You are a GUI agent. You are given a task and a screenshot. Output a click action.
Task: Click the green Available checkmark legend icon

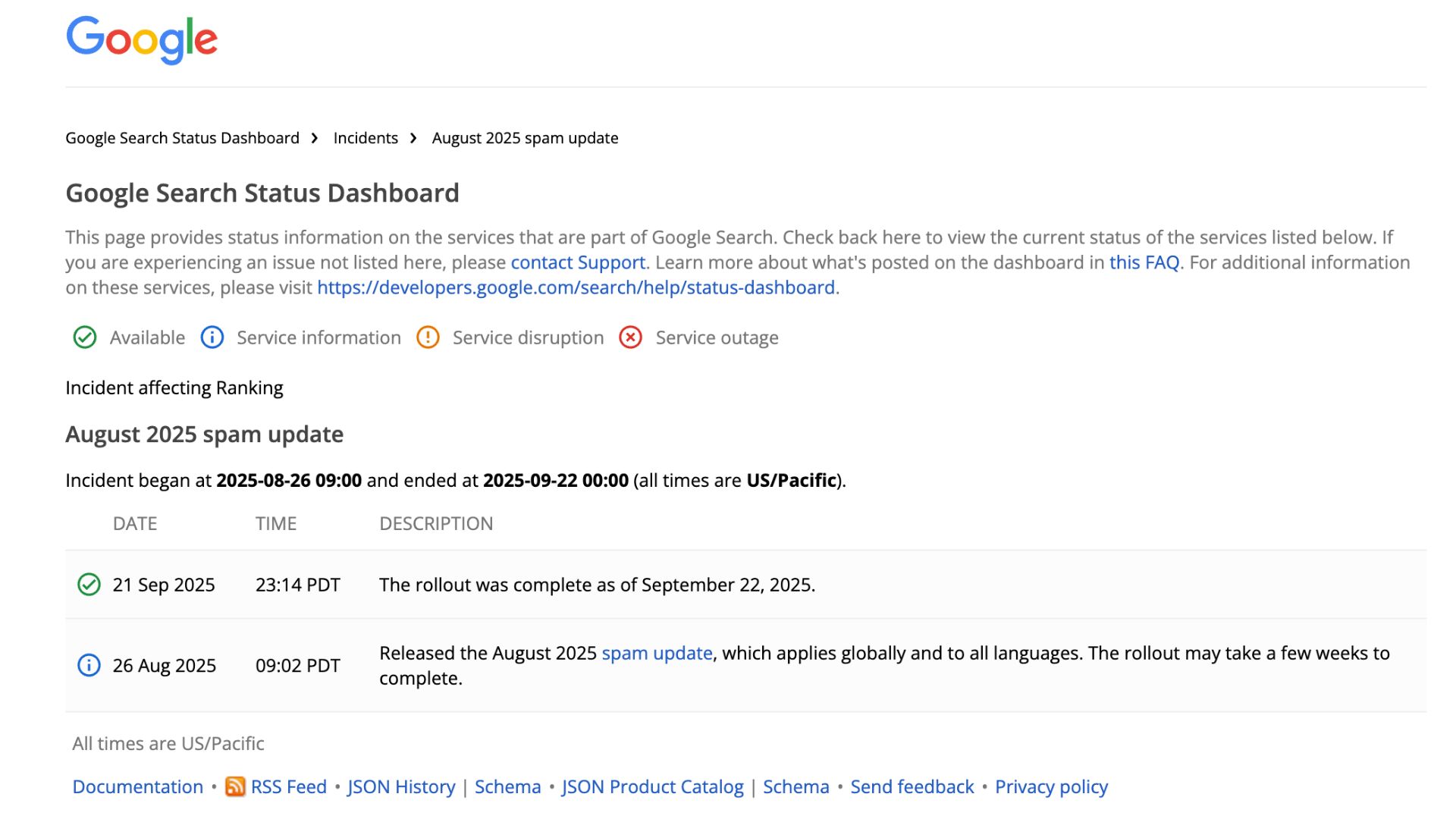pos(85,337)
